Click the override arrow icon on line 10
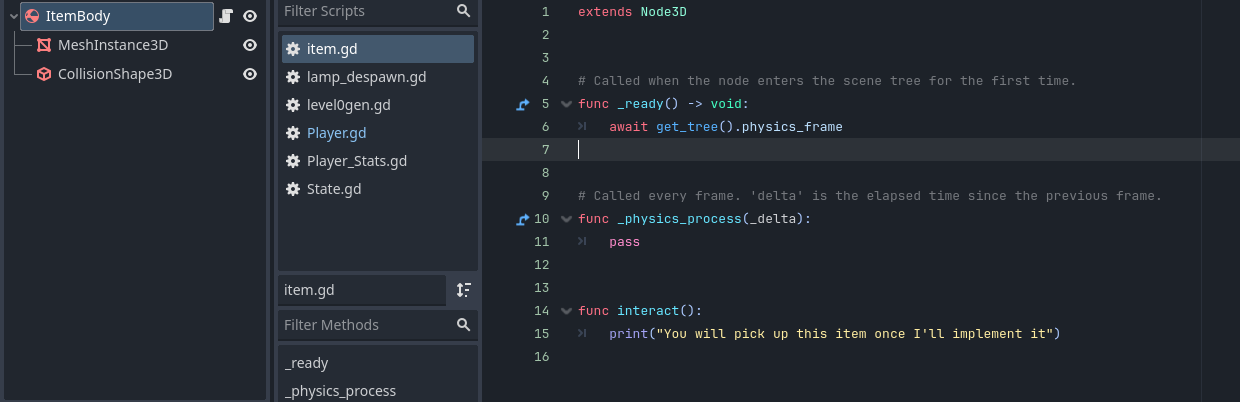This screenshot has height=402, width=1240. tap(521, 219)
